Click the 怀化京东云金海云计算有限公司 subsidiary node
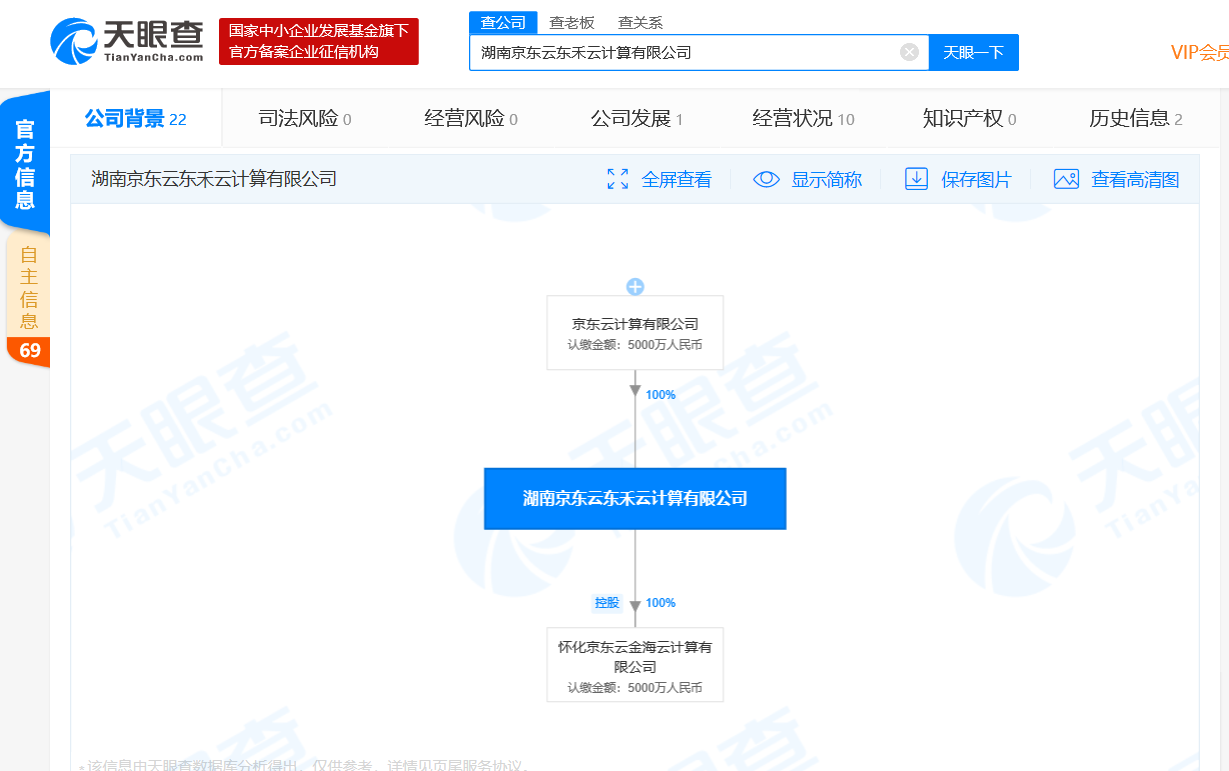Image resolution: width=1229 pixels, height=771 pixels. 635,665
